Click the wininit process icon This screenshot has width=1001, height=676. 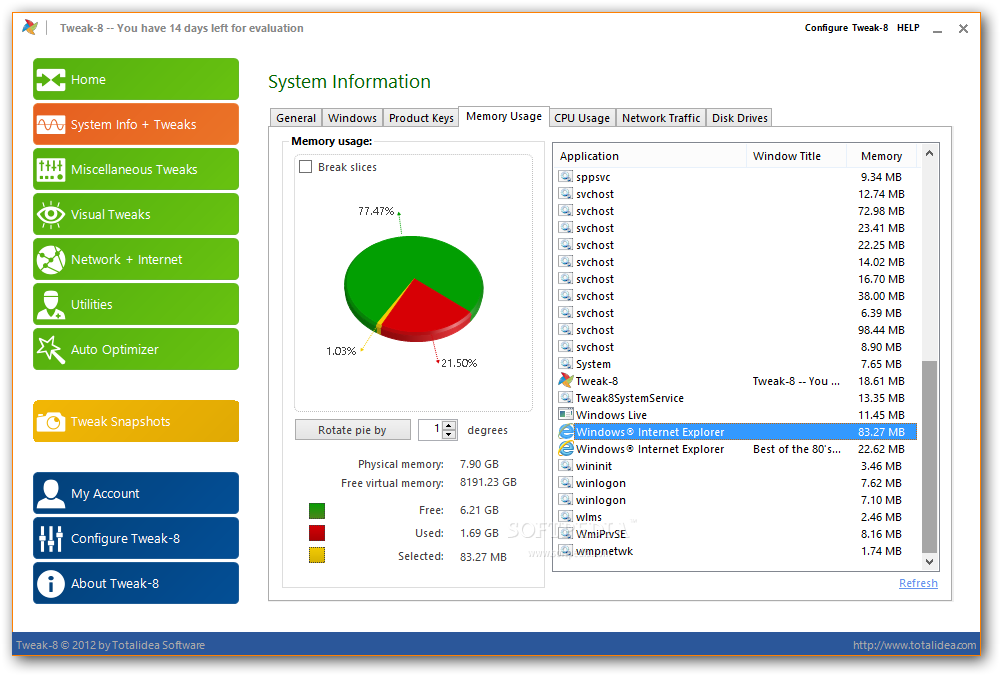(566, 465)
